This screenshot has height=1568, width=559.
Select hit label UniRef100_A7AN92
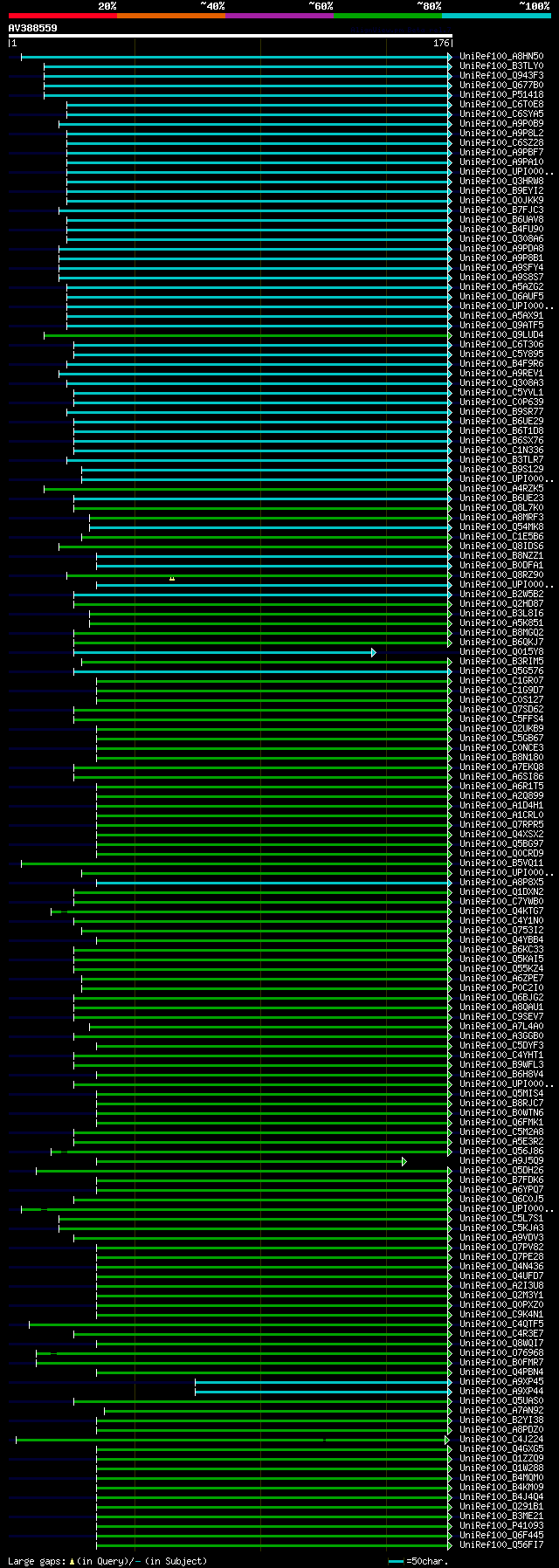point(501,1411)
